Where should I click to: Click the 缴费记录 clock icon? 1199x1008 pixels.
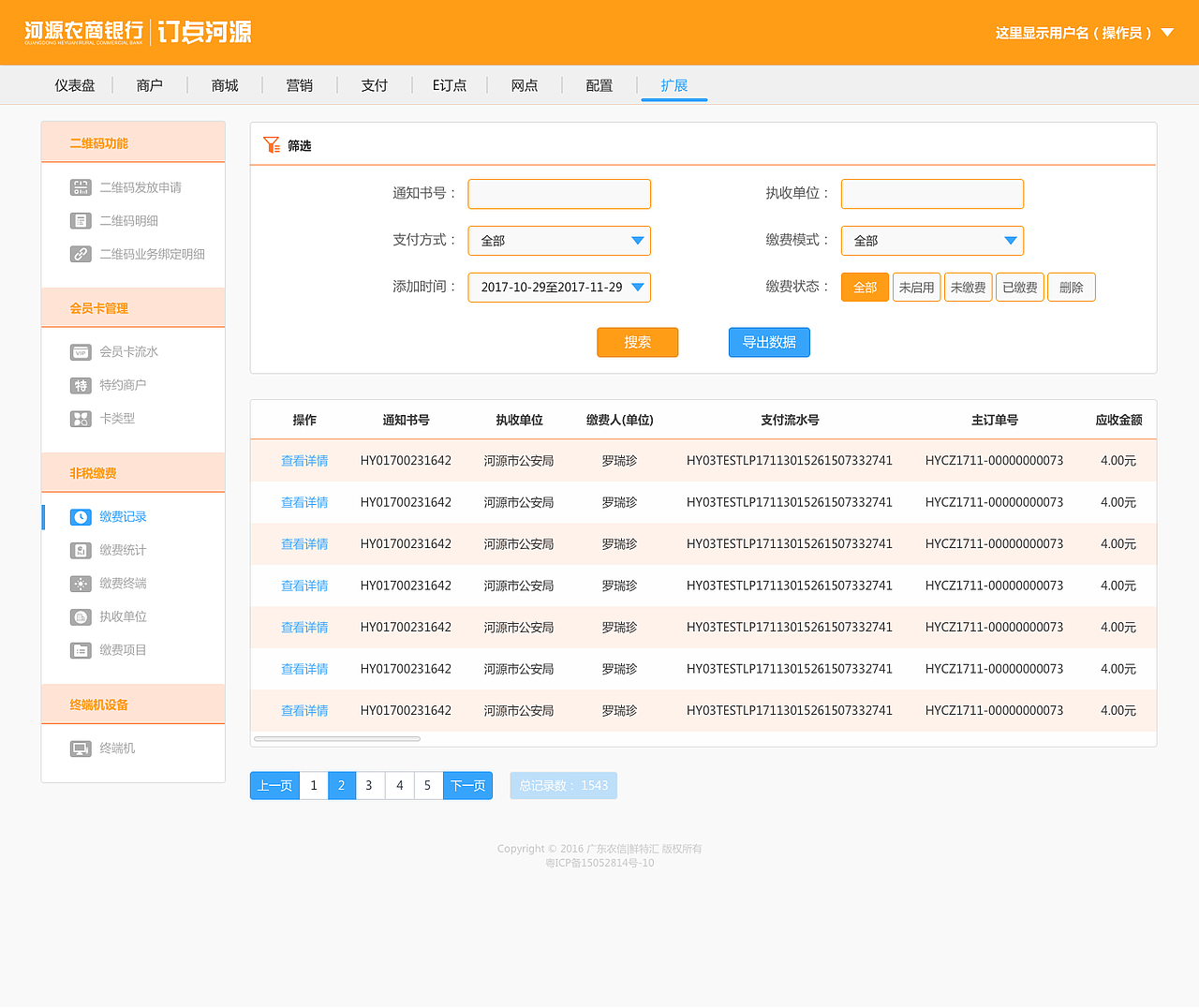[x=81, y=517]
